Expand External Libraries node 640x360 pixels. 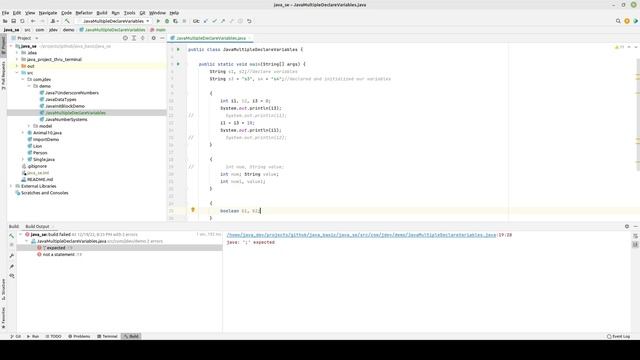click(11, 186)
